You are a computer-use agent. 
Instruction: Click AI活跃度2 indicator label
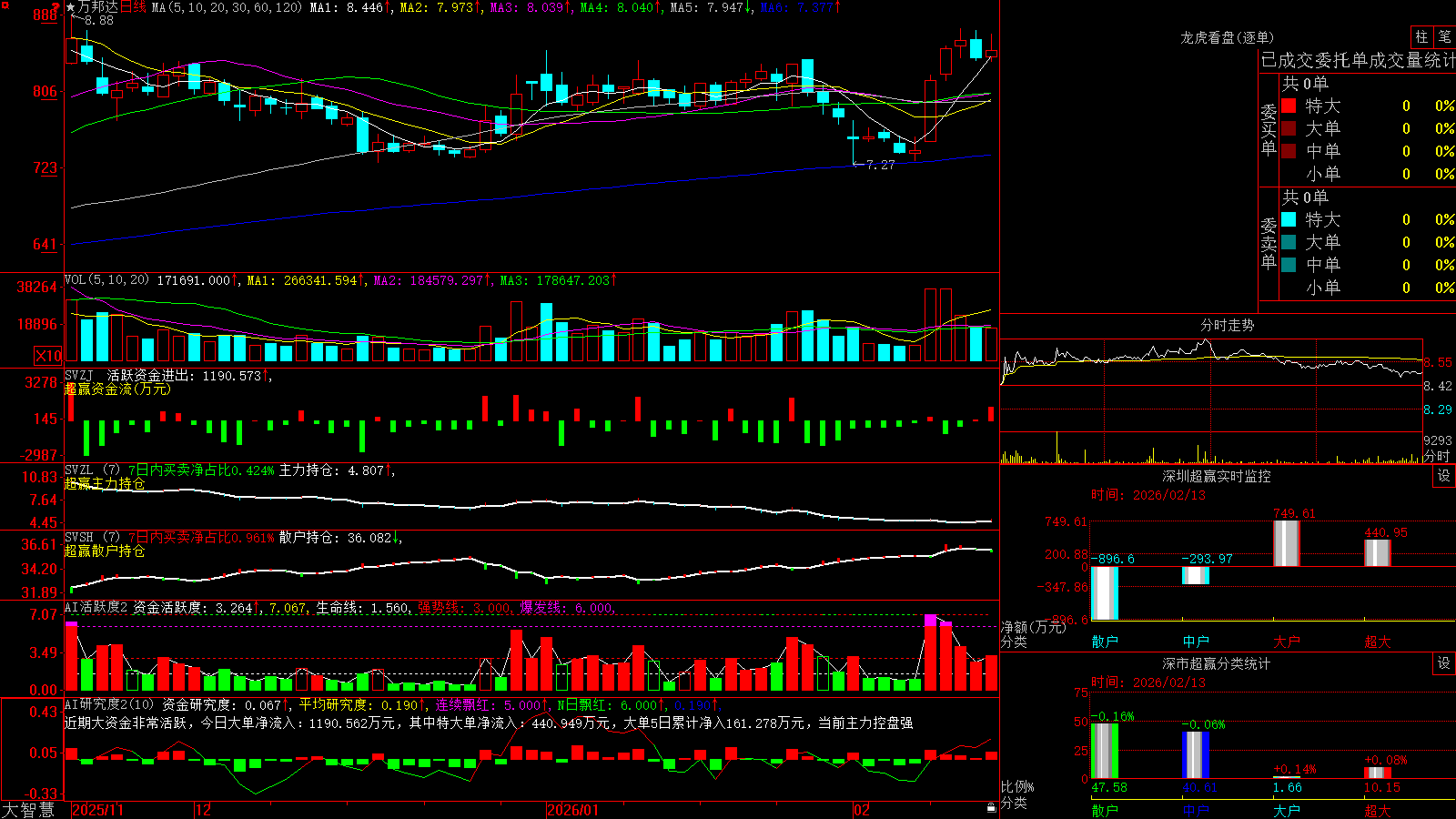tap(96, 607)
